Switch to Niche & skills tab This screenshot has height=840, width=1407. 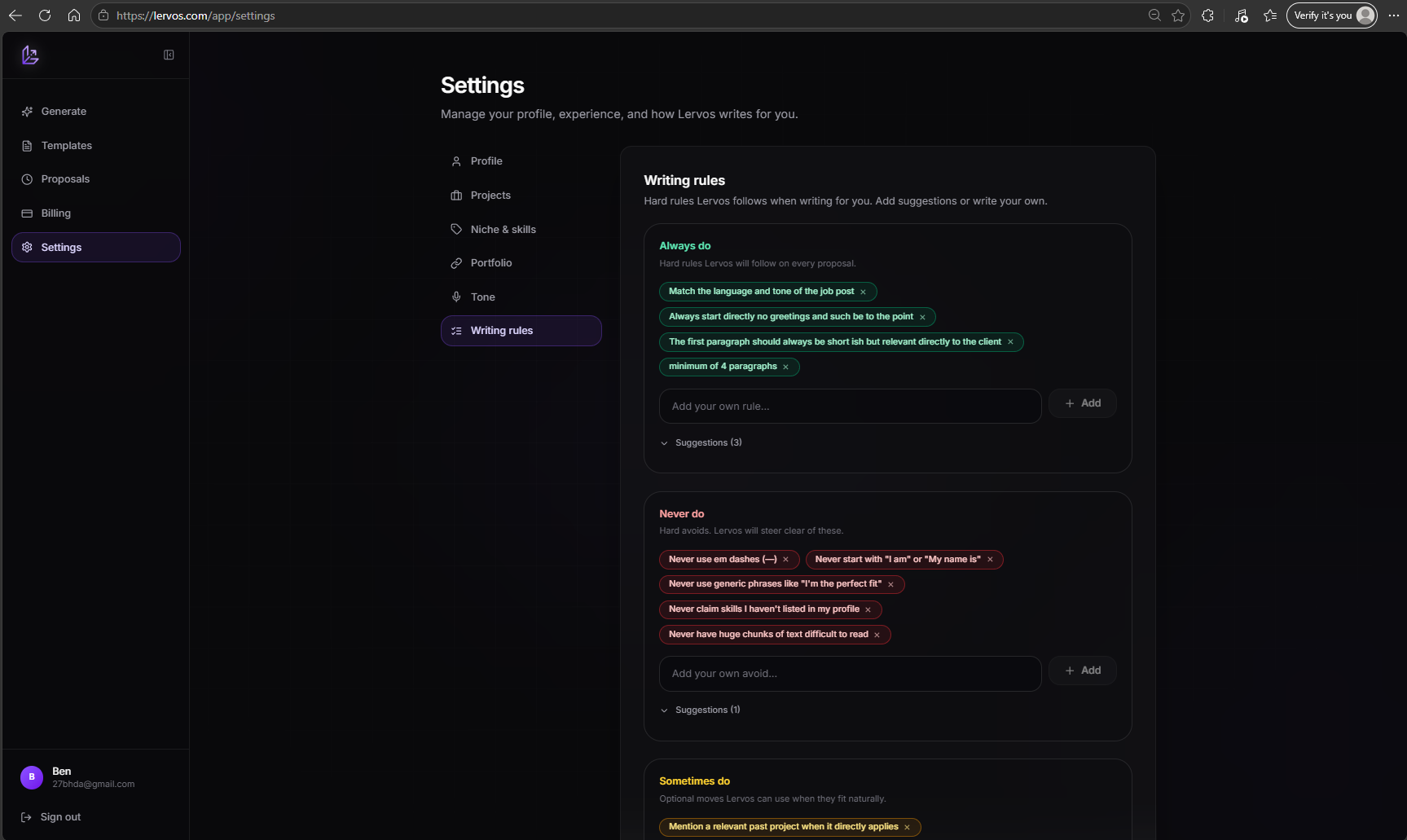pyautogui.click(x=521, y=230)
